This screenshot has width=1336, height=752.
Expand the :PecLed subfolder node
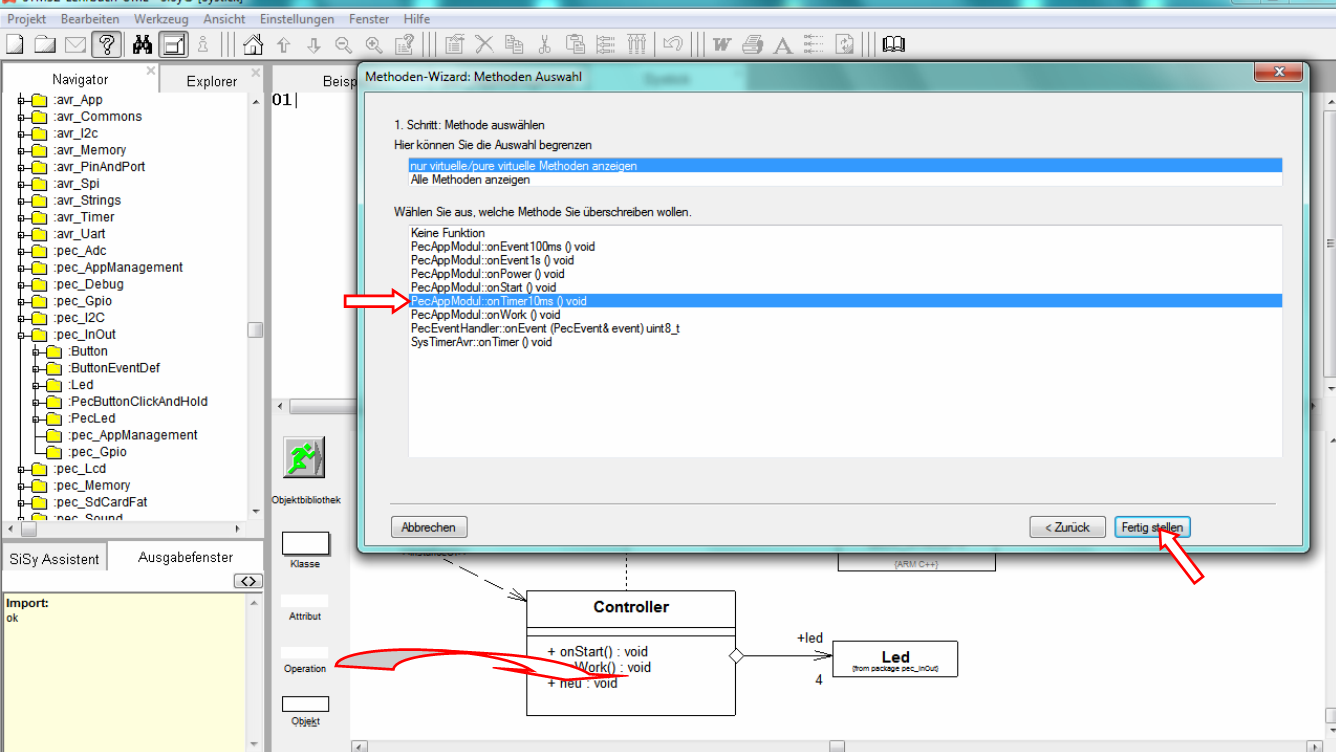(35, 418)
